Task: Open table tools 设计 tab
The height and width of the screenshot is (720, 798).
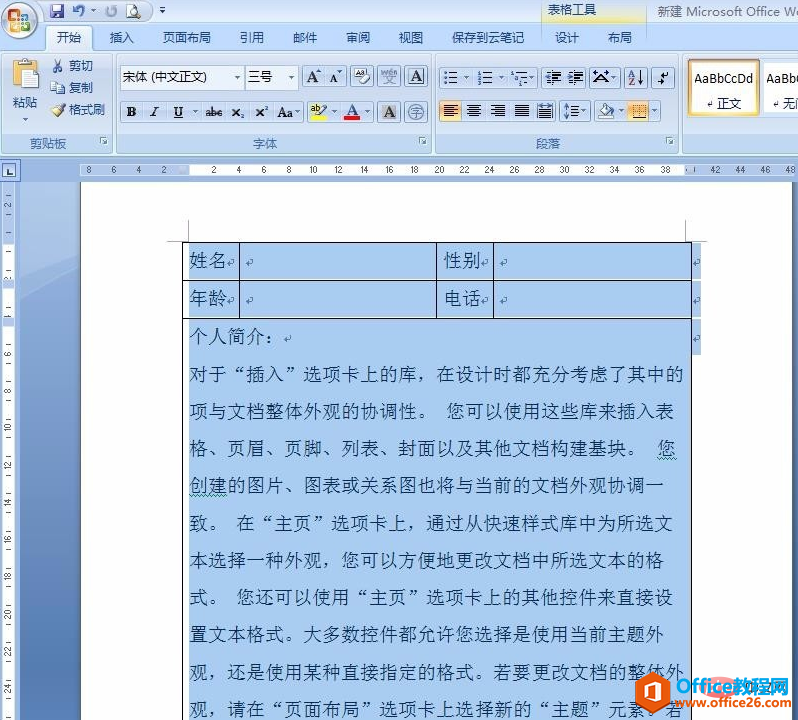Action: pyautogui.click(x=566, y=38)
